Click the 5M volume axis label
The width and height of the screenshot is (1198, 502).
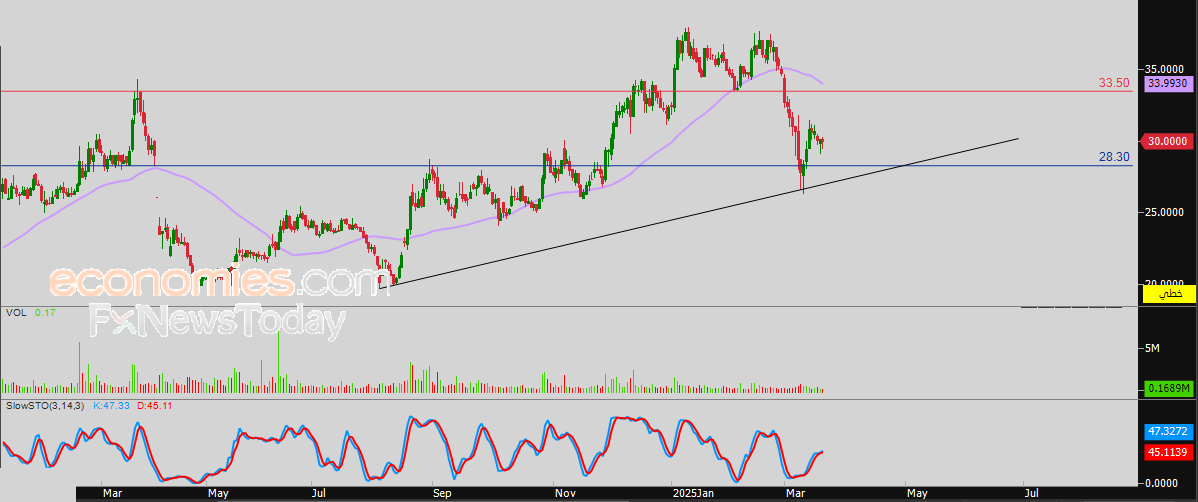tap(1152, 348)
